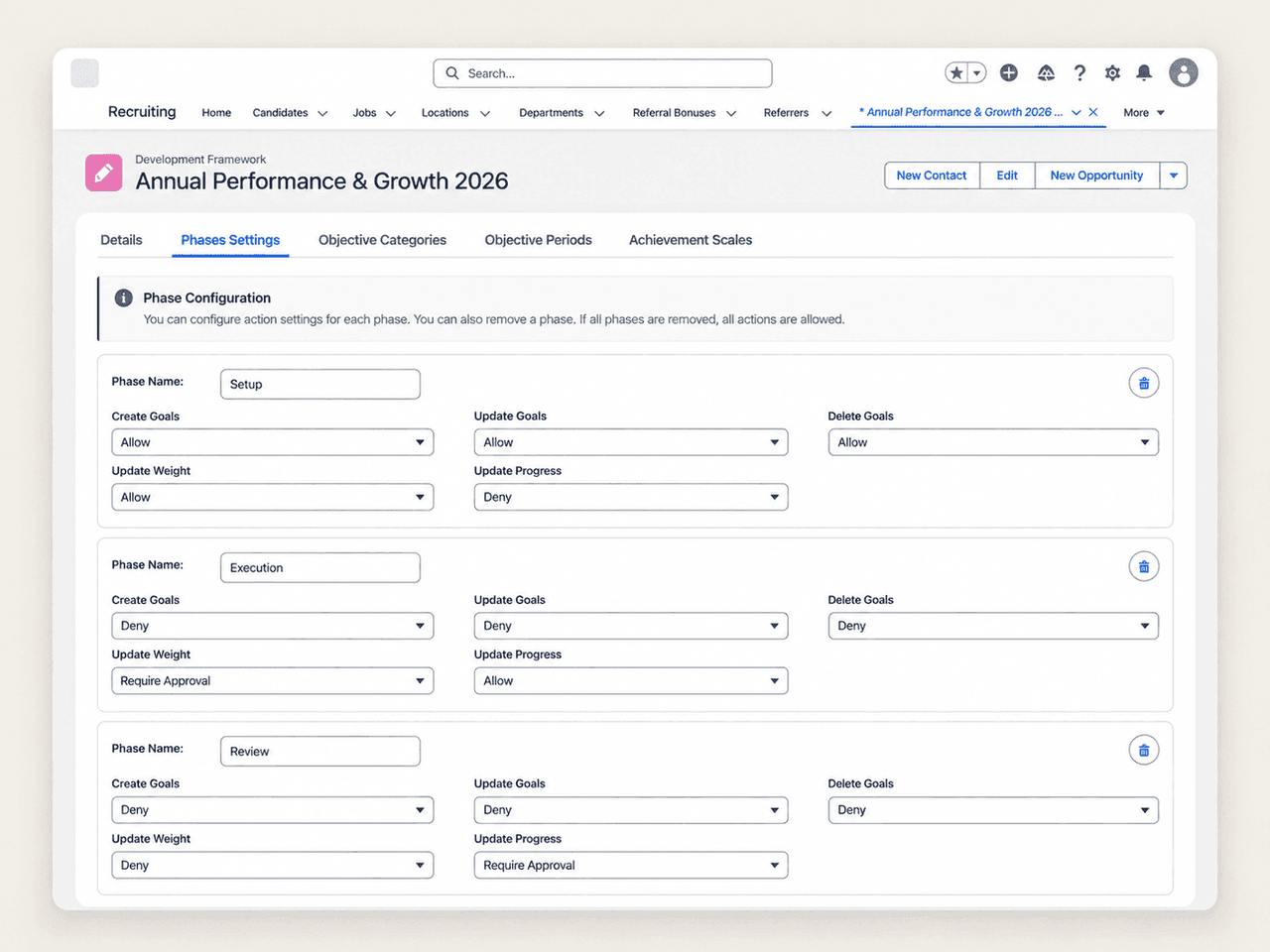The image size is (1270, 952).
Task: Click the New Contact button
Action: 932,176
